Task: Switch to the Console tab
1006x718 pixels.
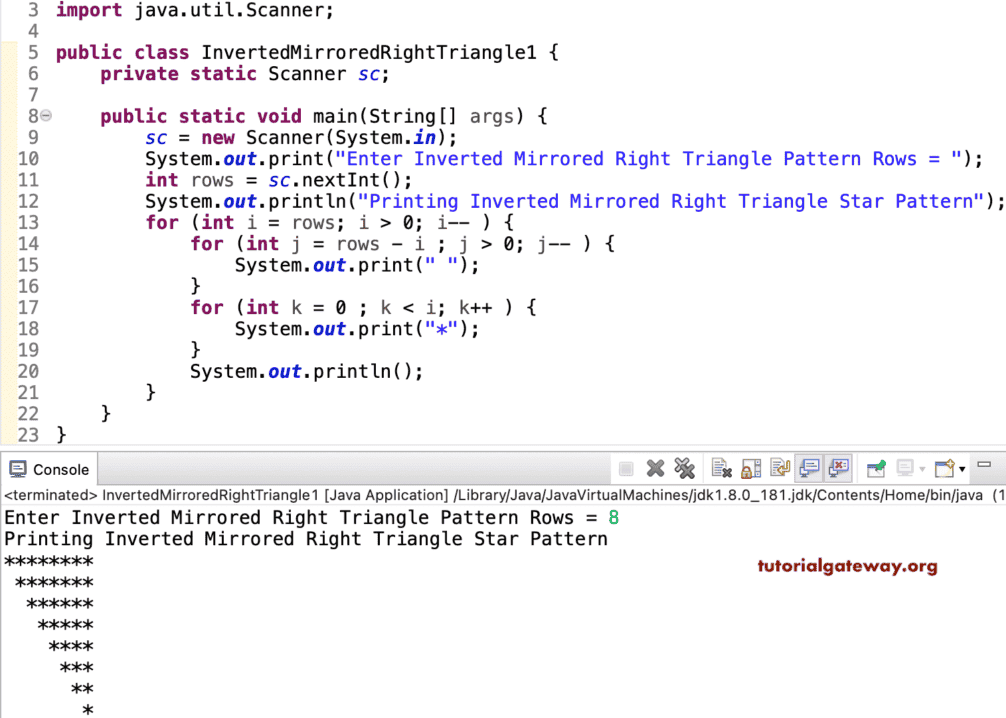Action: [48, 468]
